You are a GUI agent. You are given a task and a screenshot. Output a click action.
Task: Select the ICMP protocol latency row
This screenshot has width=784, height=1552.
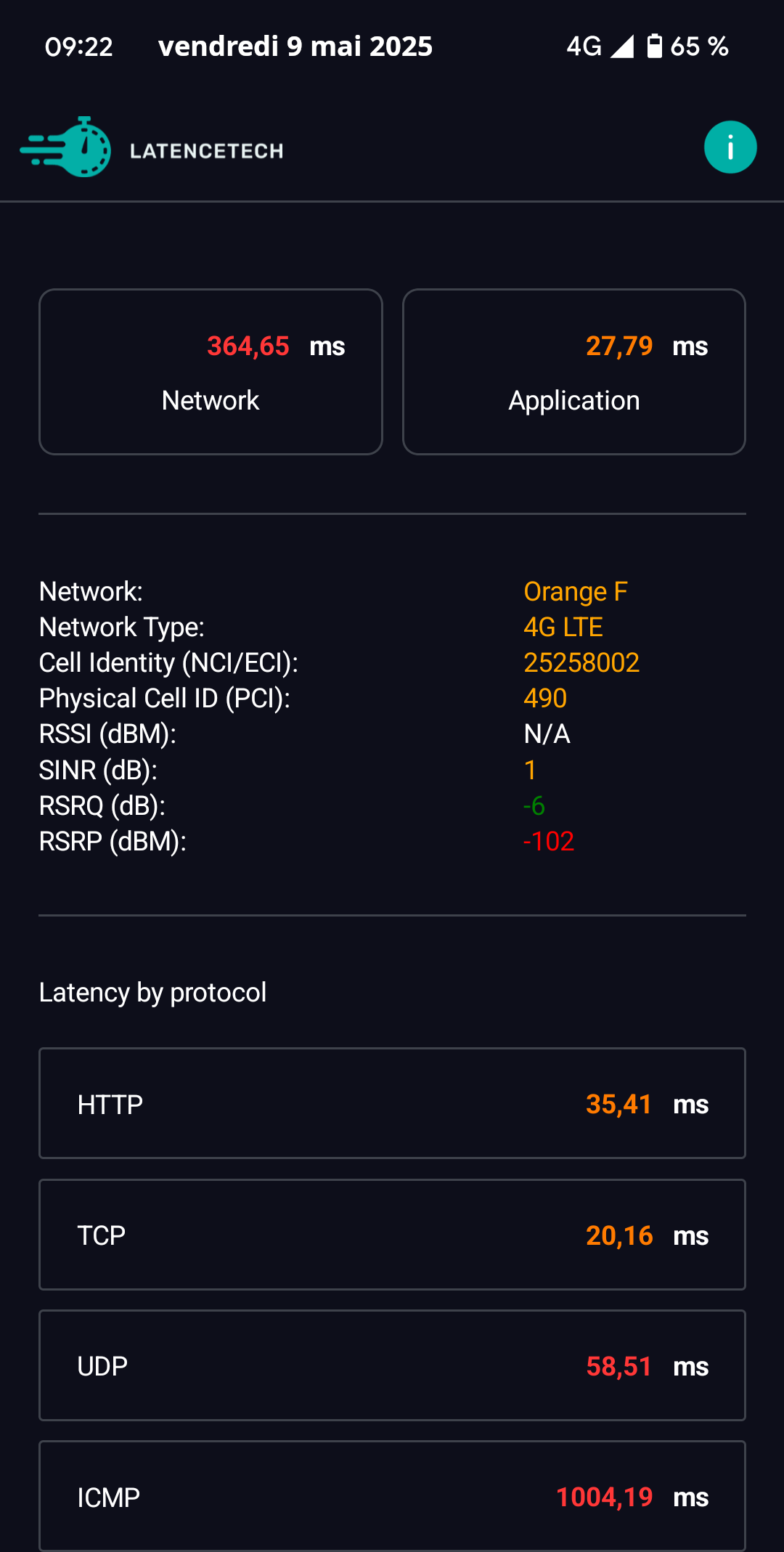click(x=392, y=1496)
